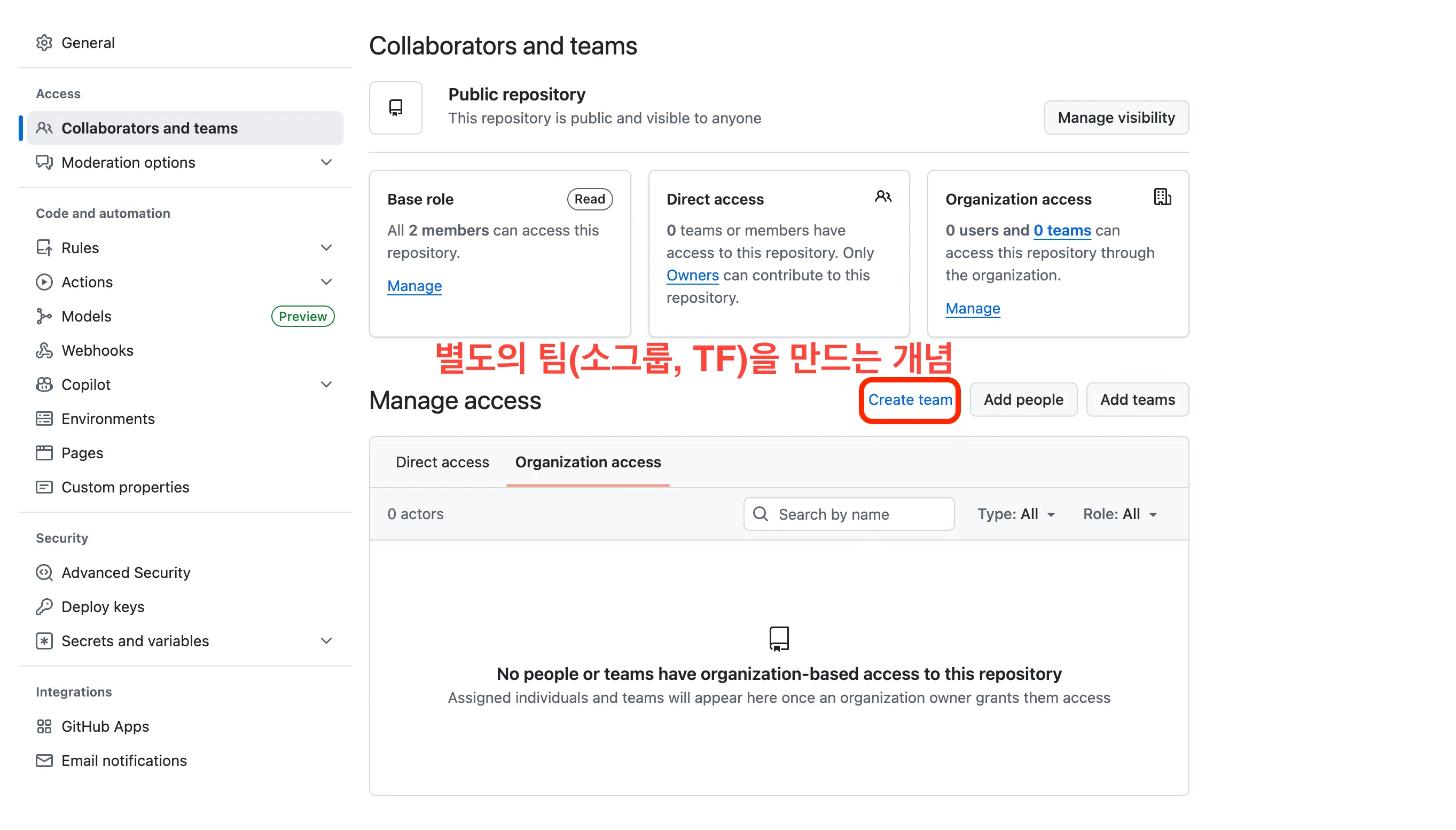Switch to the Direct access tab
Viewport: 1456px width, 830px height.
(x=442, y=462)
